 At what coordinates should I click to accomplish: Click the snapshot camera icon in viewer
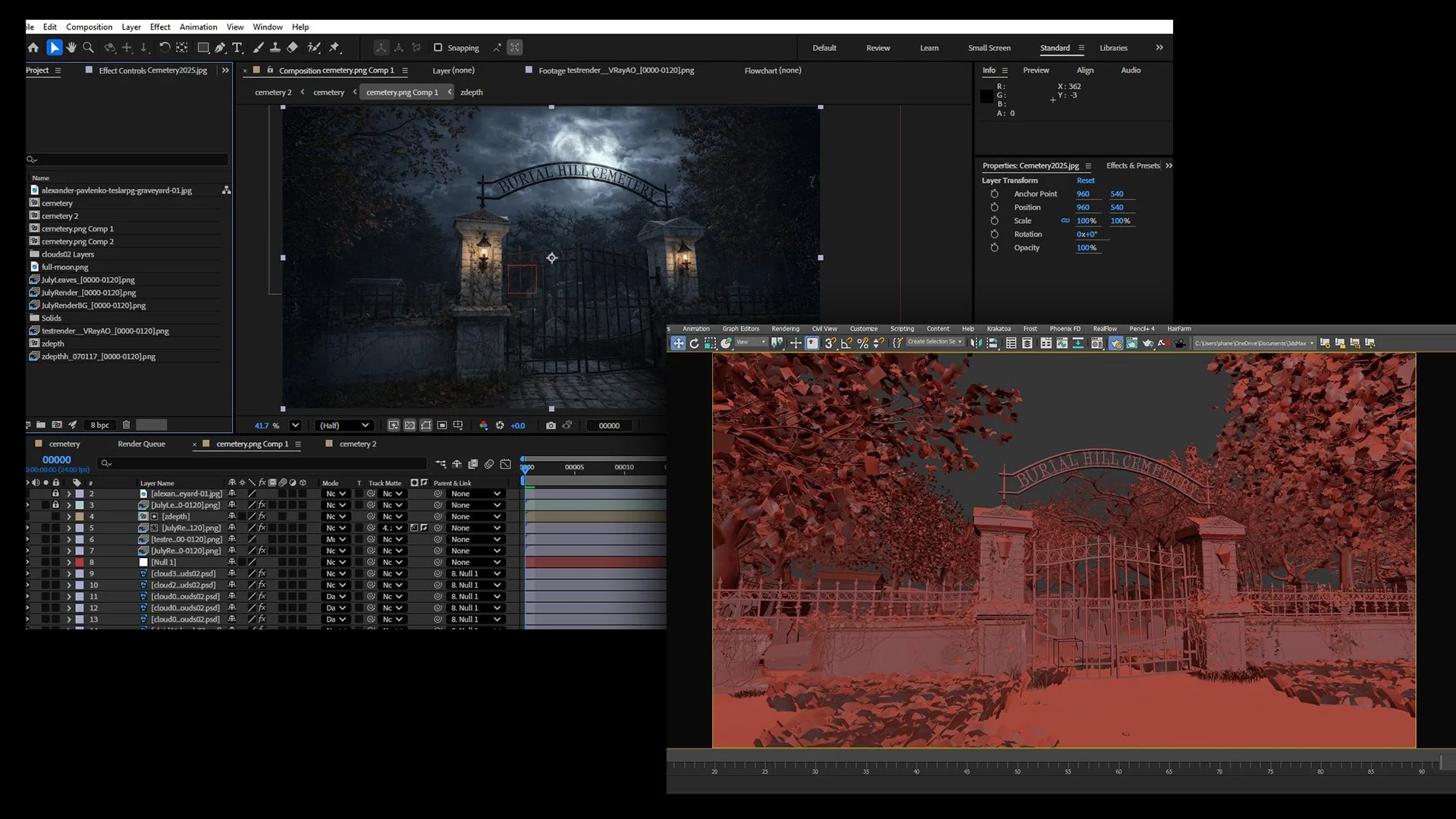pyautogui.click(x=551, y=425)
